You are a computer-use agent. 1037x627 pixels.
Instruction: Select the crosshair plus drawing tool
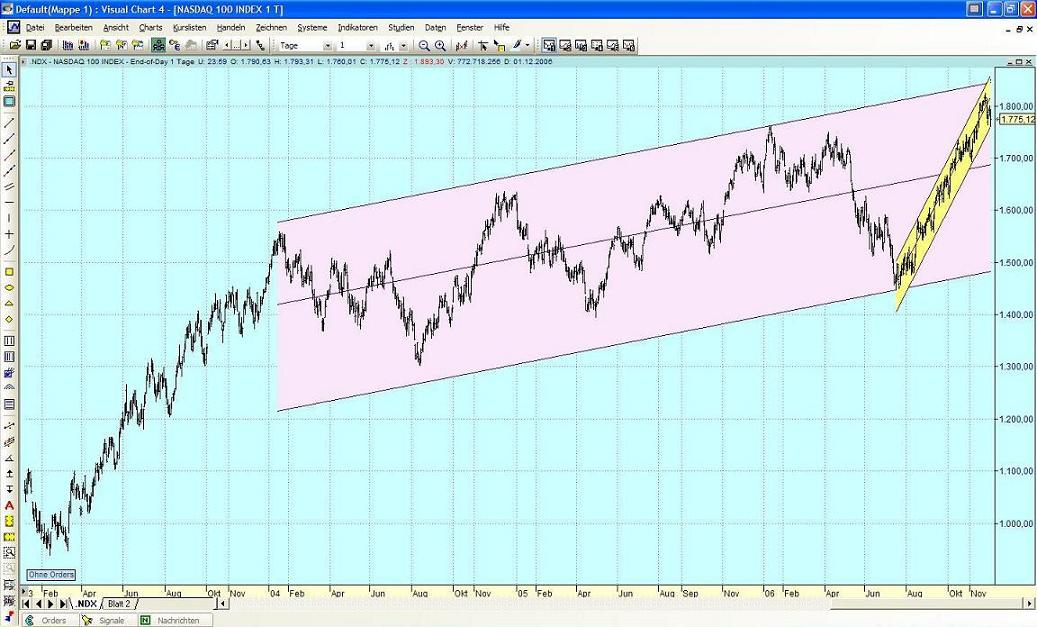[10, 234]
